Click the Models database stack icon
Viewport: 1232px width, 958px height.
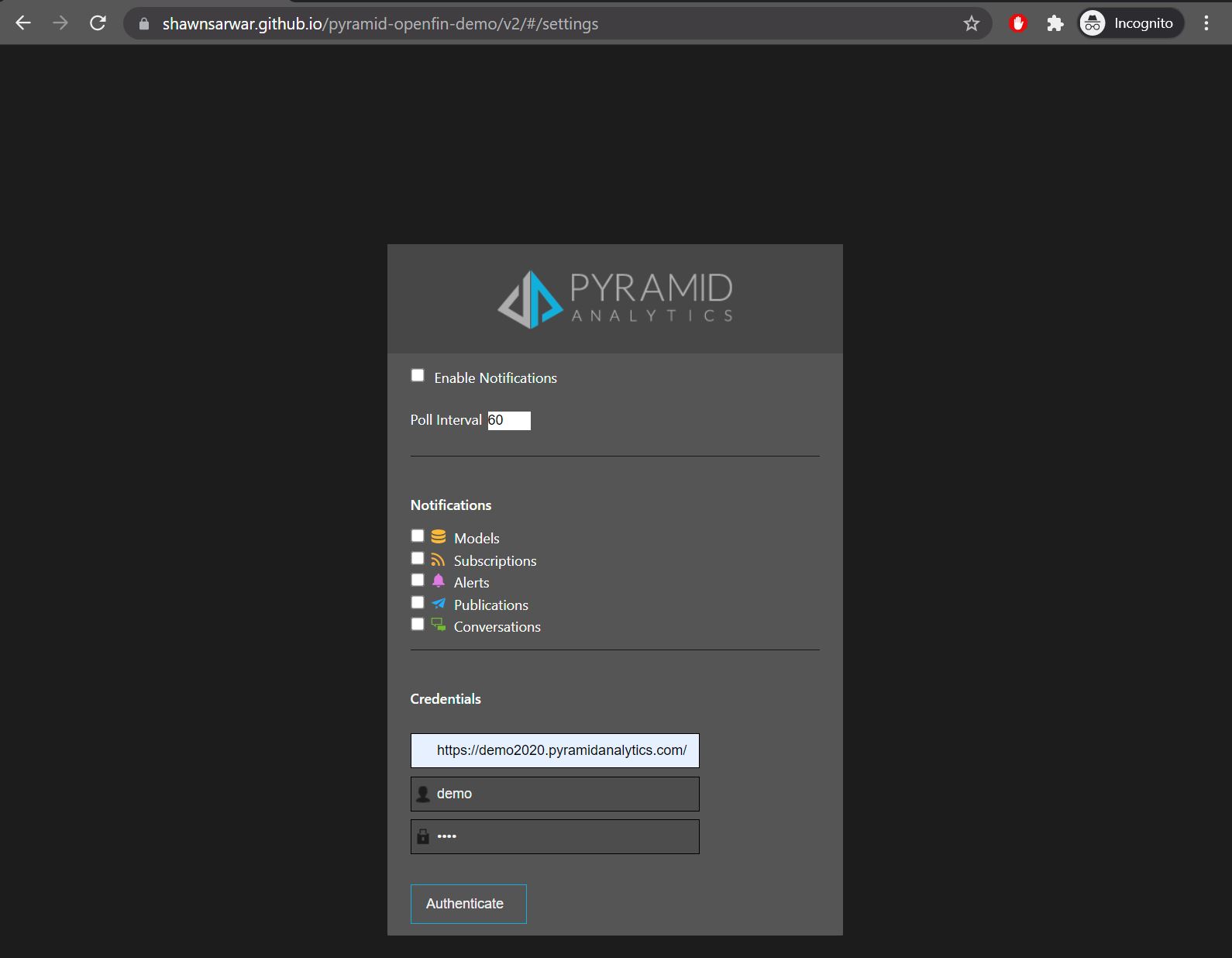439,536
